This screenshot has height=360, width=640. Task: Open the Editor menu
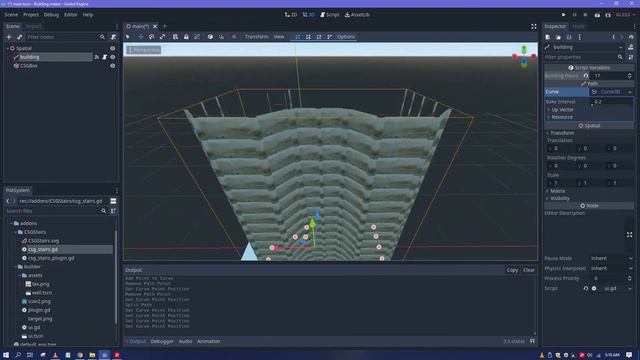(71, 15)
